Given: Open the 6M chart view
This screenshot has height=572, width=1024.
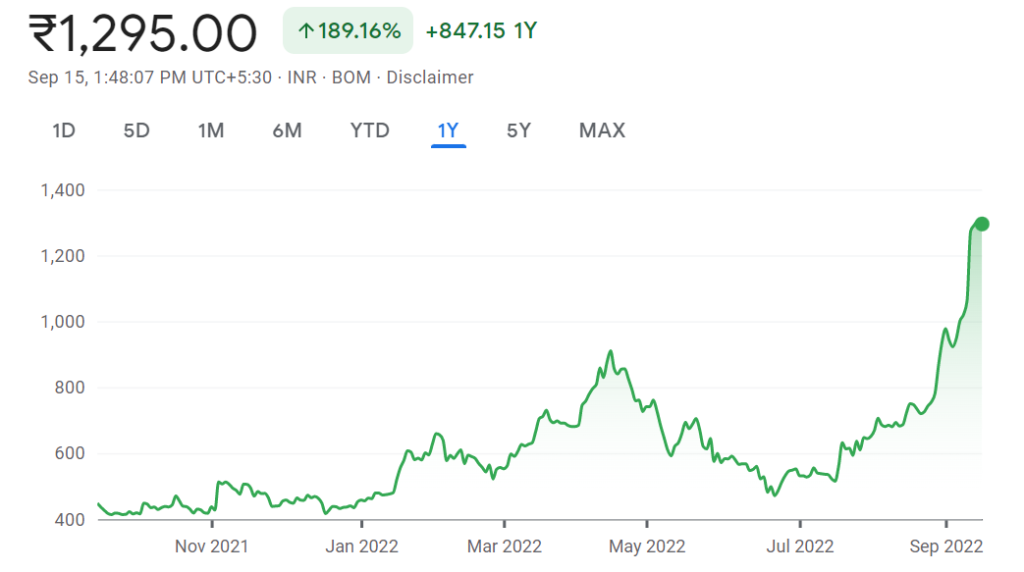Looking at the screenshot, I should click(x=287, y=130).
